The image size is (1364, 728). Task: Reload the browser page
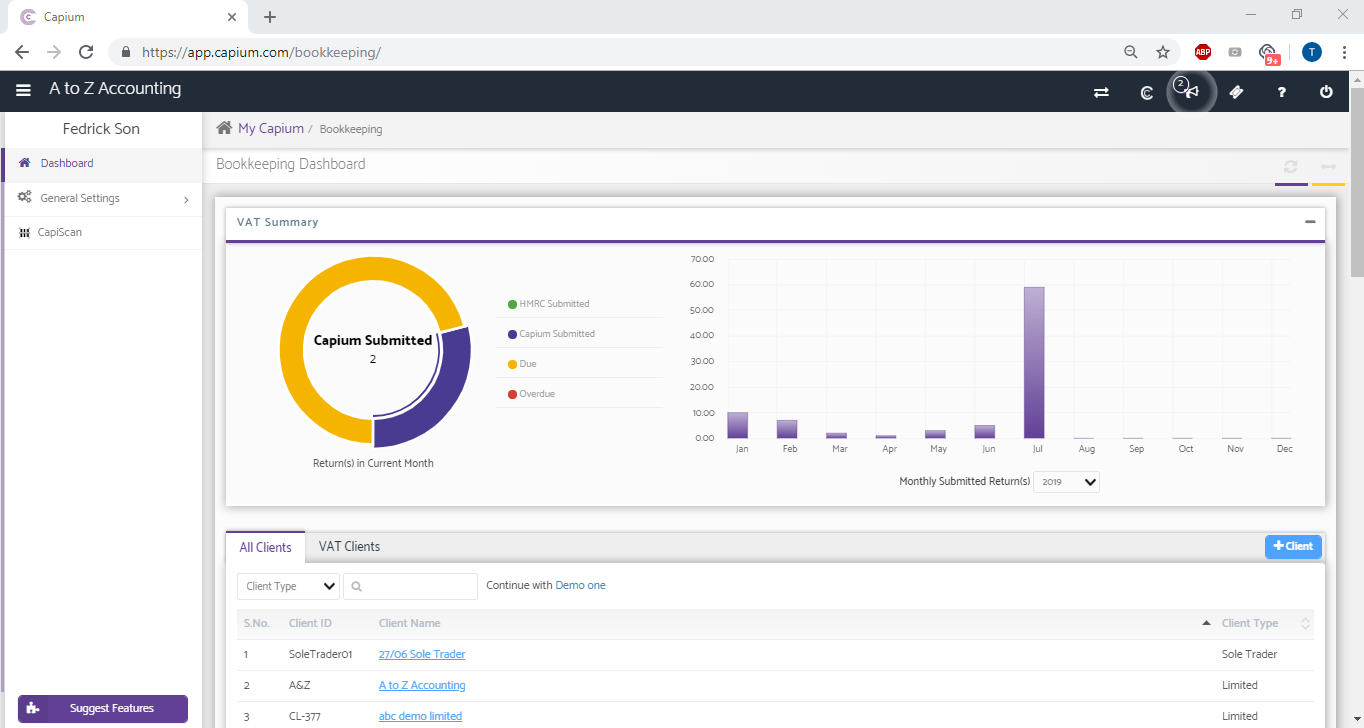pyautogui.click(x=86, y=52)
